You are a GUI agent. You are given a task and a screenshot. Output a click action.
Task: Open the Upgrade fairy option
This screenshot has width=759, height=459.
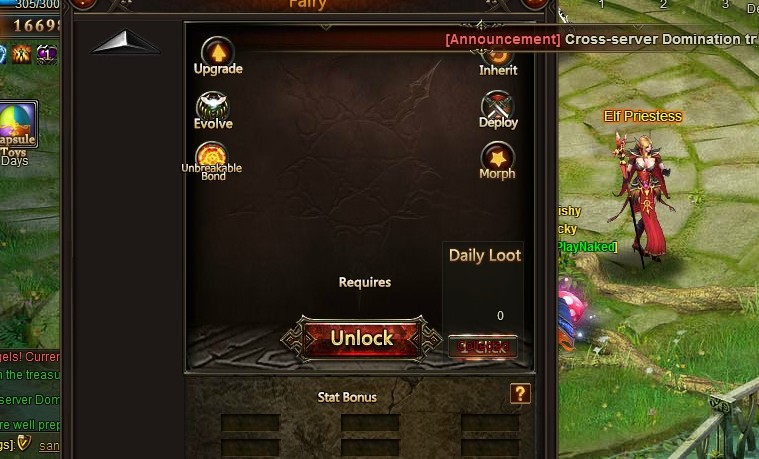point(218,56)
